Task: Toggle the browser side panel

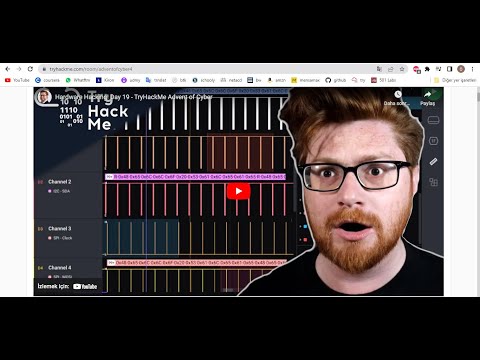Action: click(x=450, y=69)
